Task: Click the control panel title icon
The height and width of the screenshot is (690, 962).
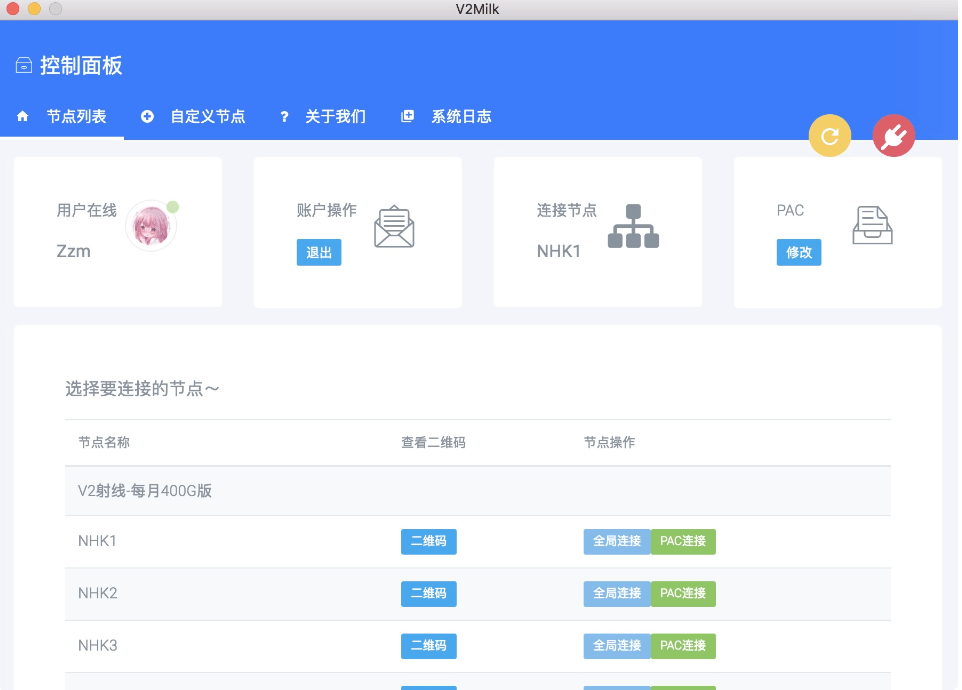Action: [x=24, y=66]
